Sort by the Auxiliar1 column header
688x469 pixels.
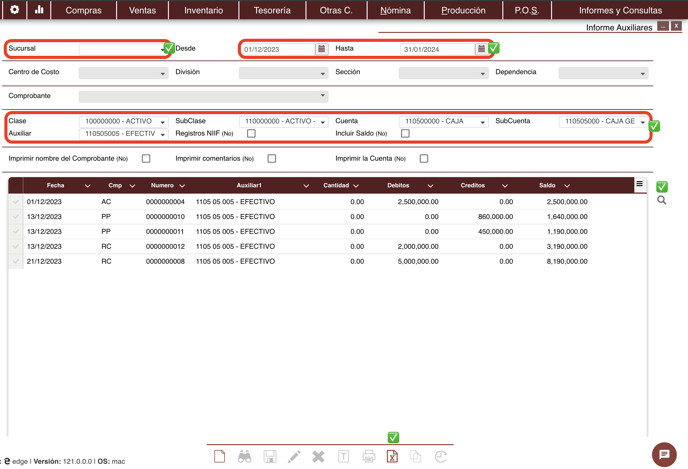tap(249, 186)
